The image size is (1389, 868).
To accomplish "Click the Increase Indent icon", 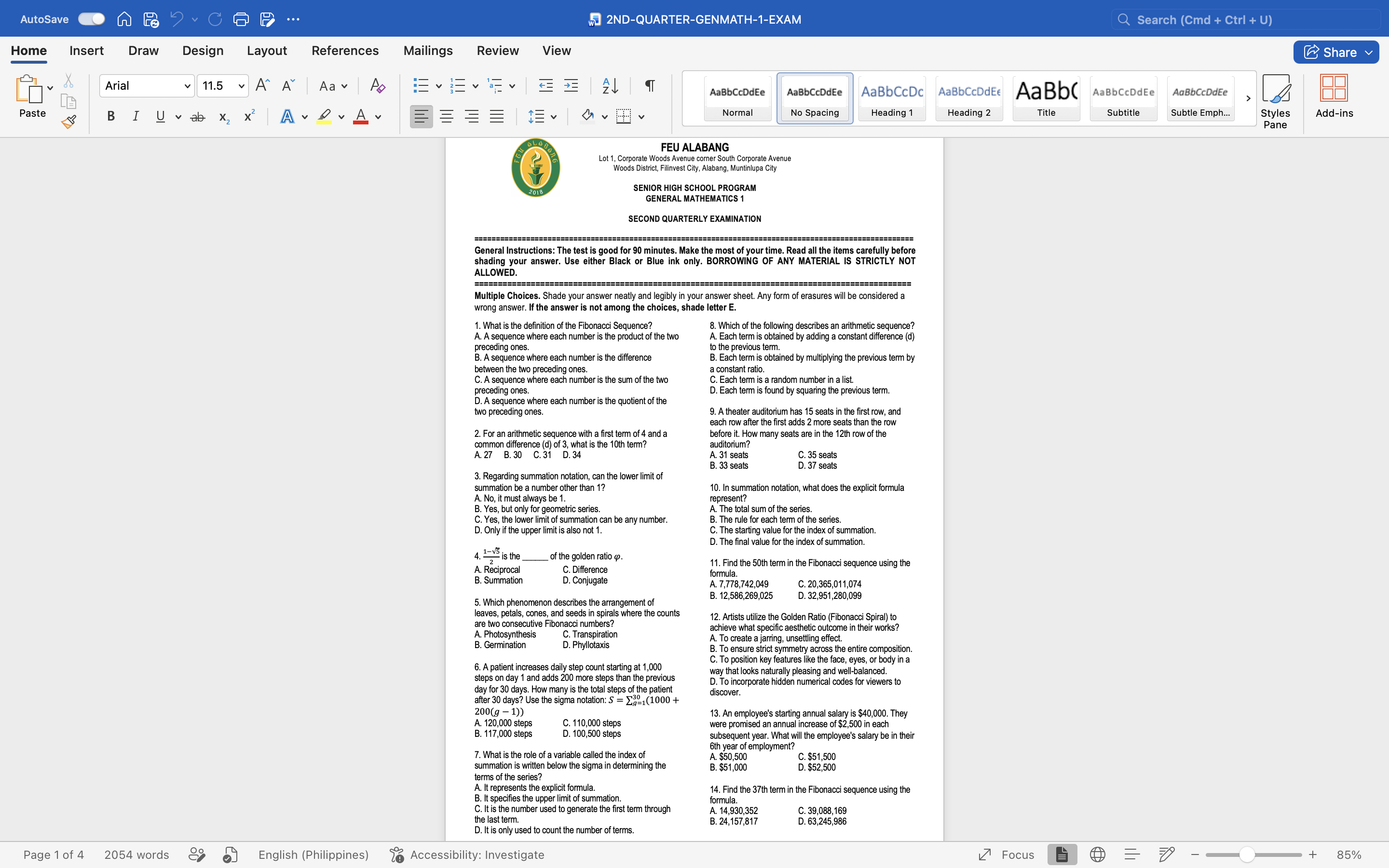I will 571,85.
